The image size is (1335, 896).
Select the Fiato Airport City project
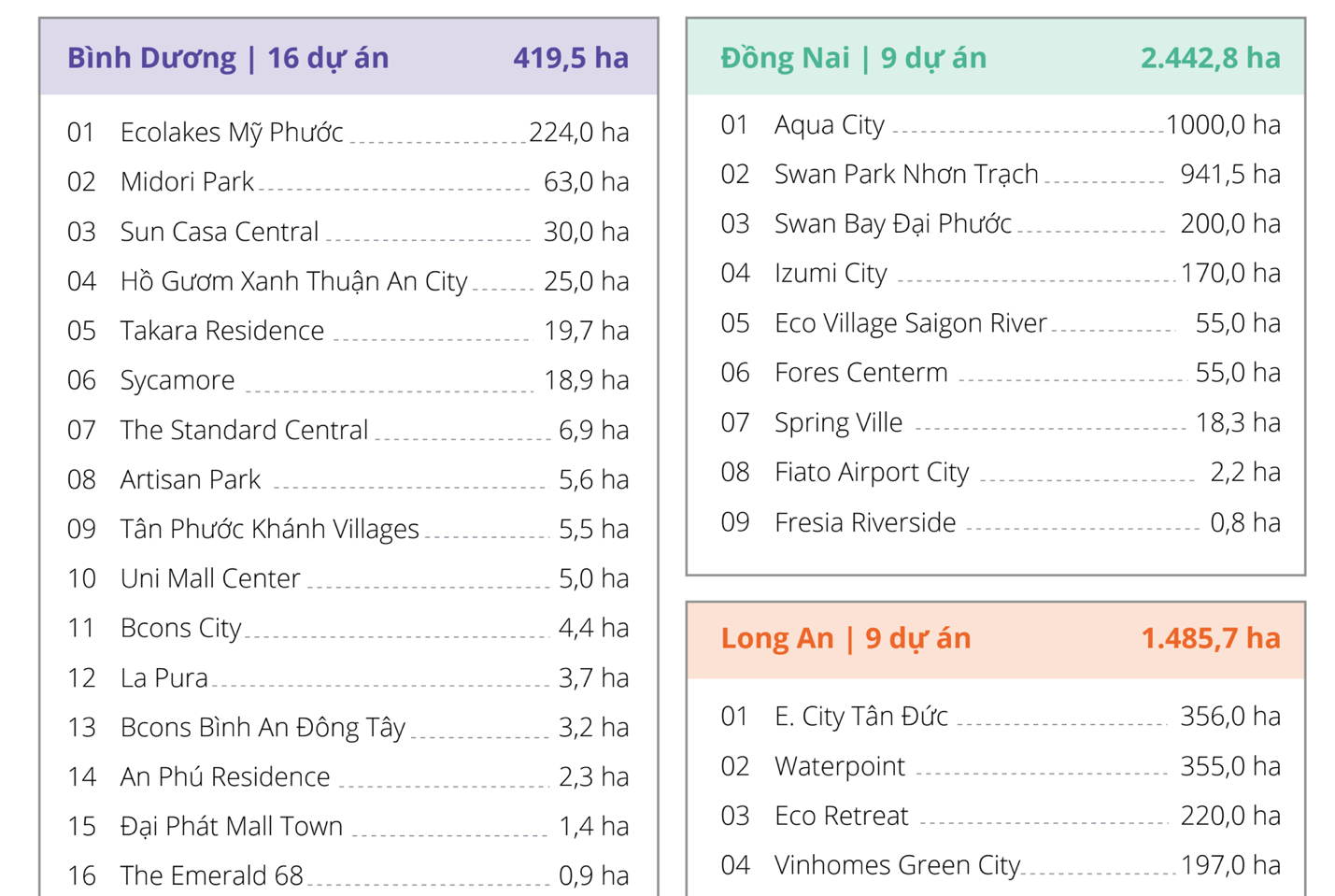pos(872,472)
